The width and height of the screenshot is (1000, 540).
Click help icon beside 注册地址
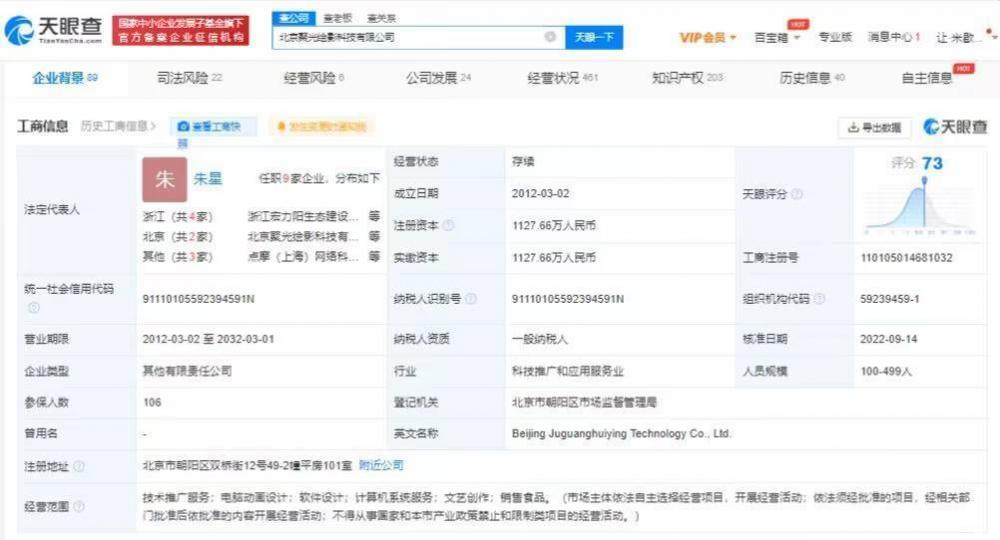point(79,466)
